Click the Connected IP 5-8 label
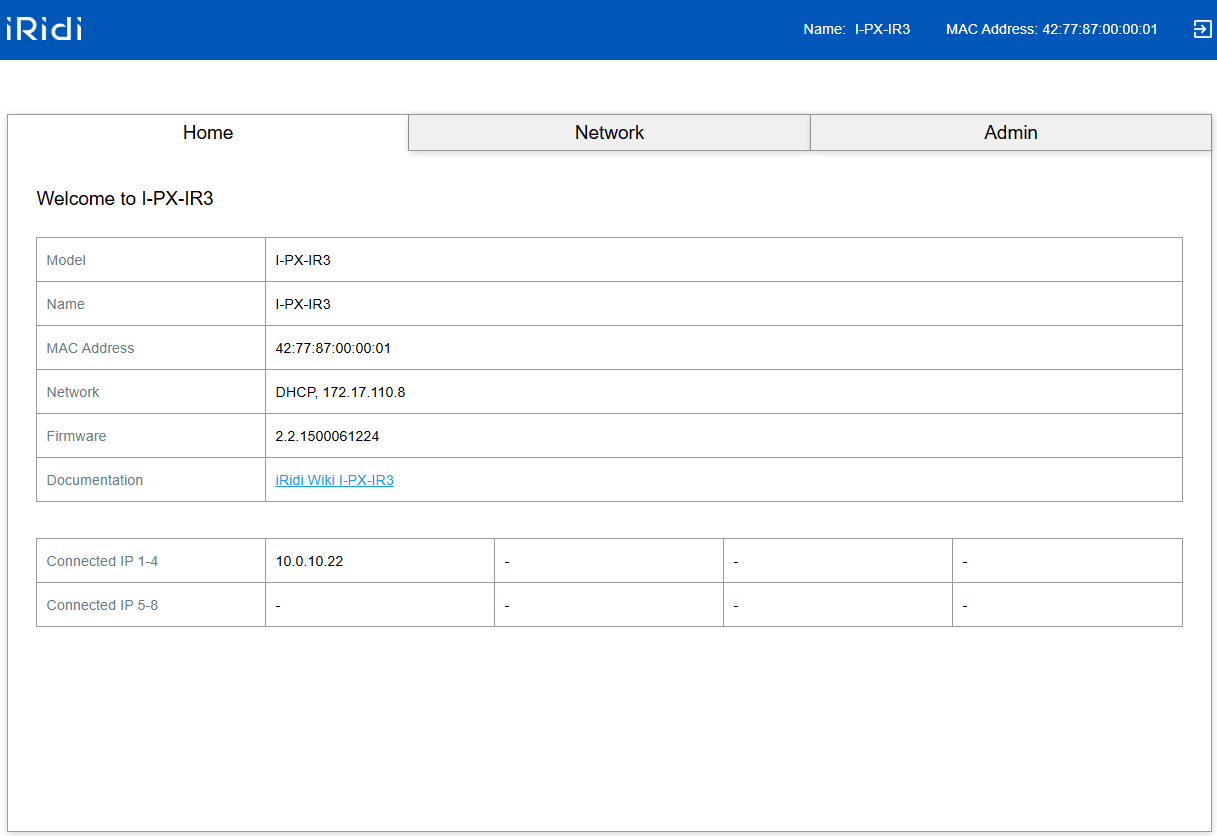The image size is (1217, 836). point(102,605)
